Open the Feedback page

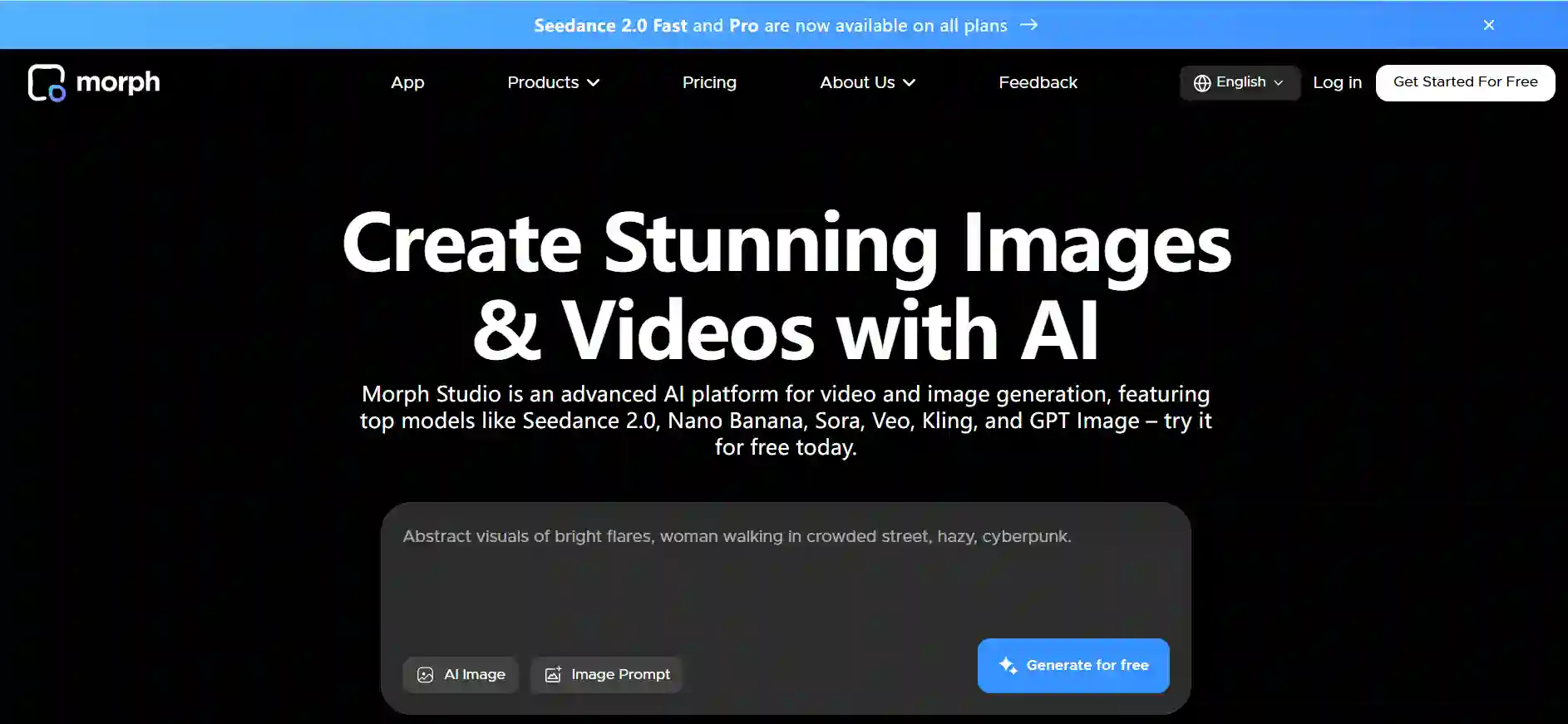(x=1038, y=82)
